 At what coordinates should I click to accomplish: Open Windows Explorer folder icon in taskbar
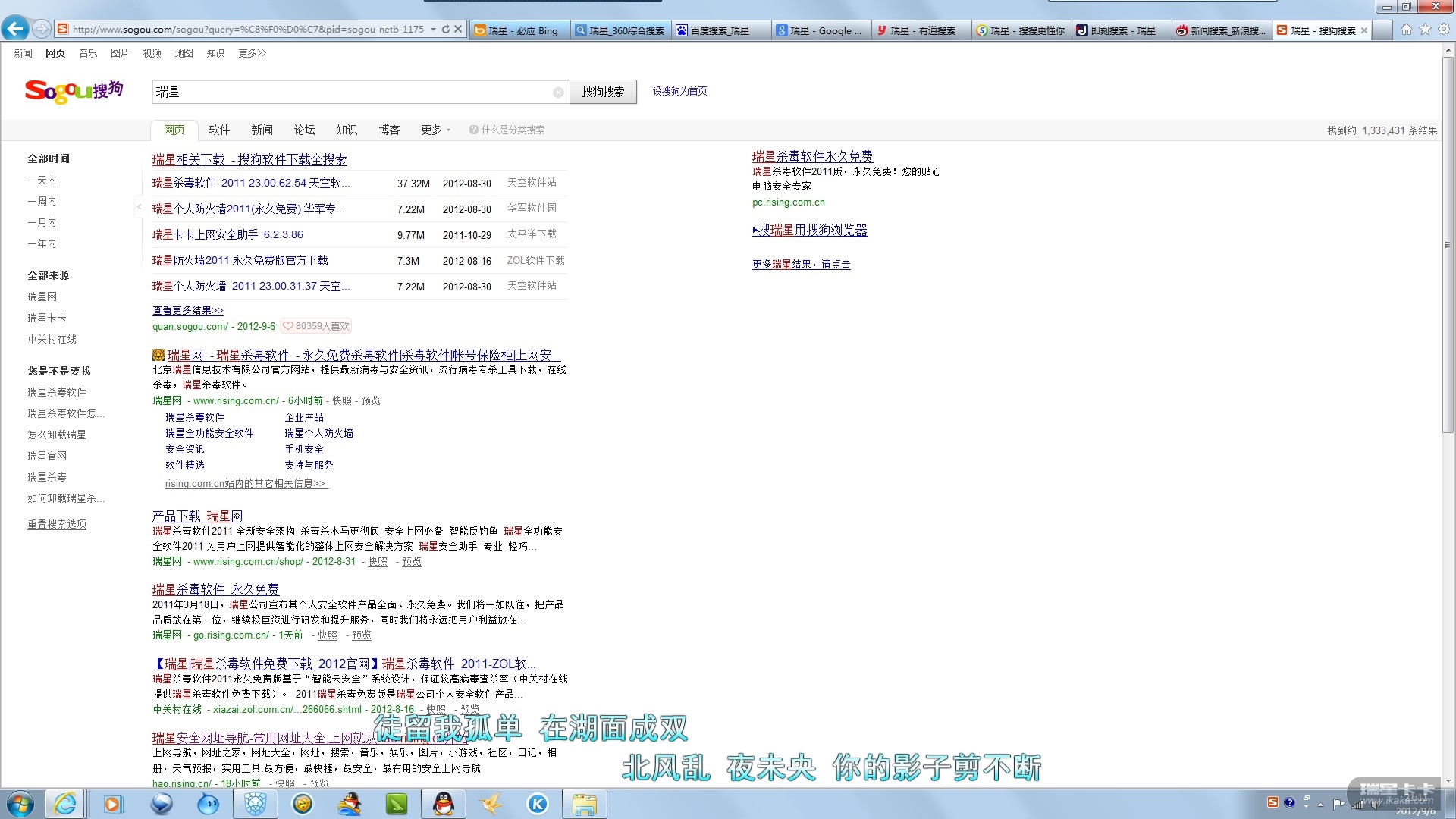tap(584, 804)
